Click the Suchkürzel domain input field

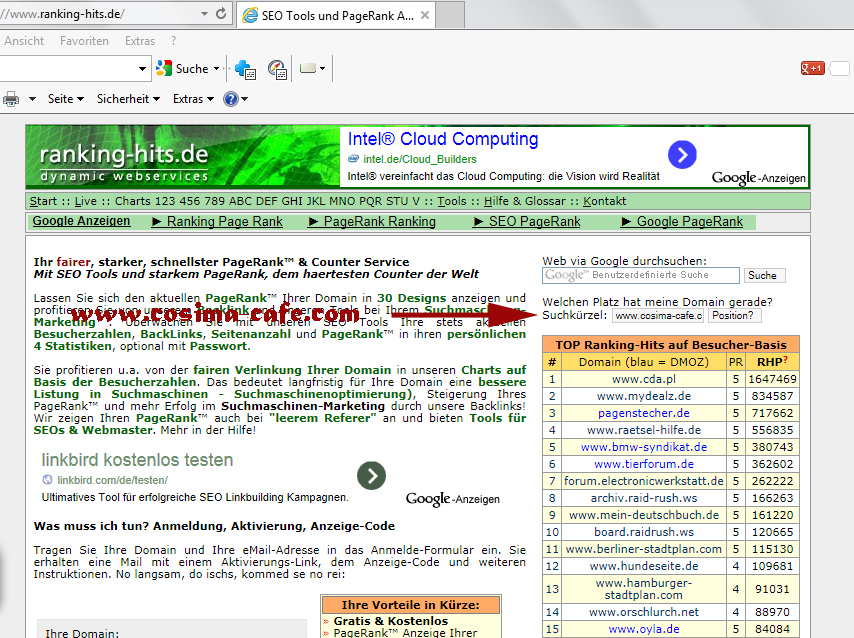tap(657, 316)
